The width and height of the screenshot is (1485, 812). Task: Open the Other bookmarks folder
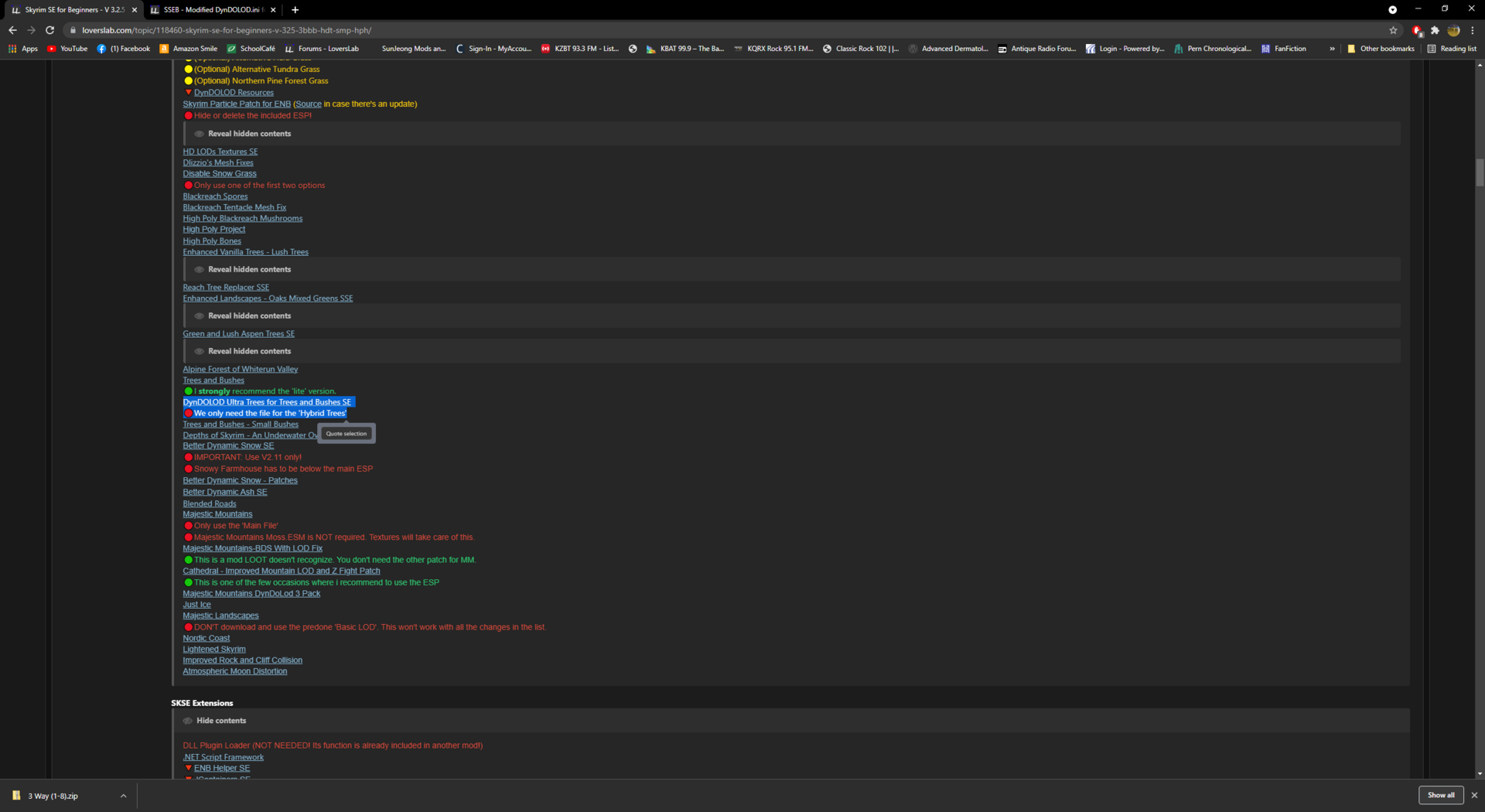pyautogui.click(x=1381, y=49)
